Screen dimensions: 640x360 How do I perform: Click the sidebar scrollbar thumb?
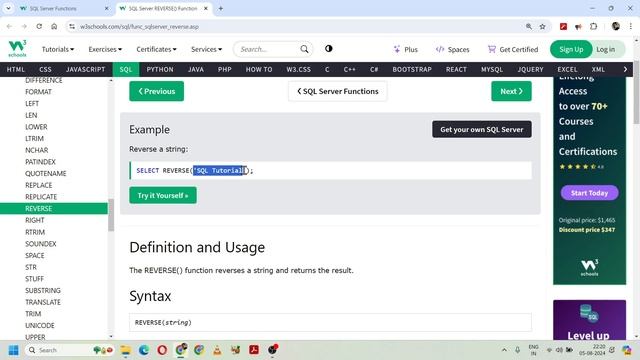[x=111, y=215]
